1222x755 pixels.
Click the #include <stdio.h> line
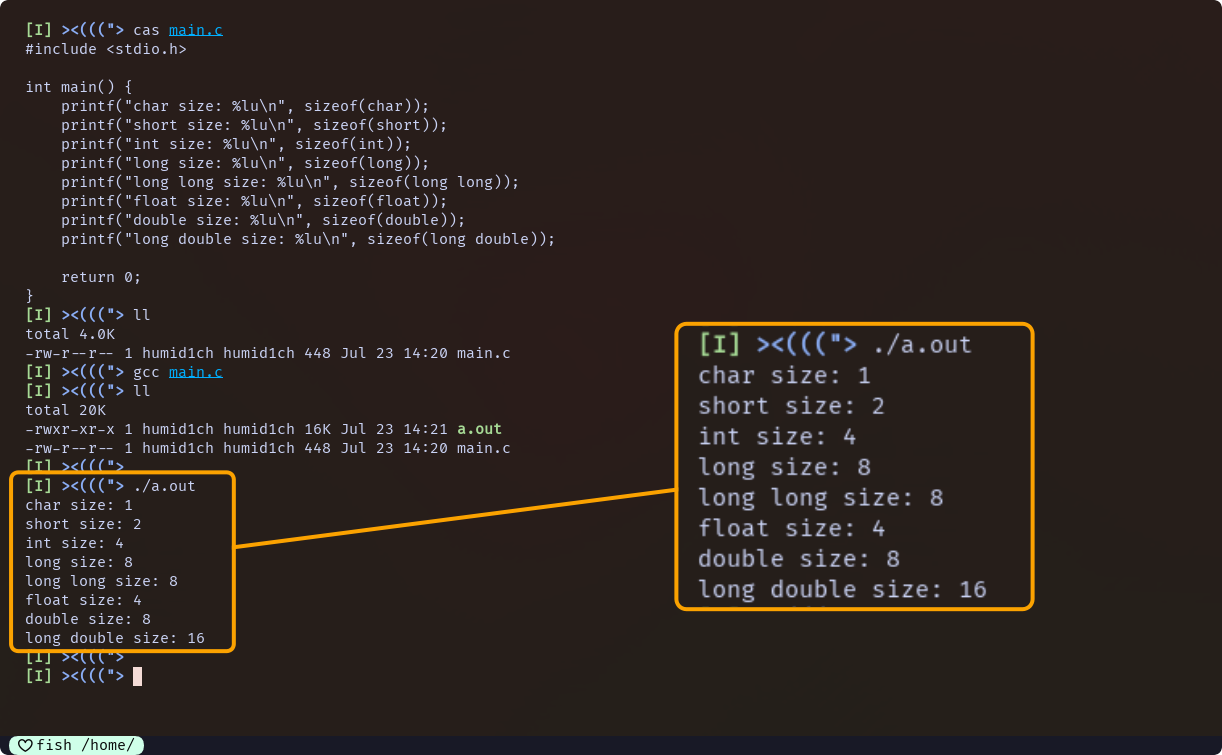click(x=106, y=49)
